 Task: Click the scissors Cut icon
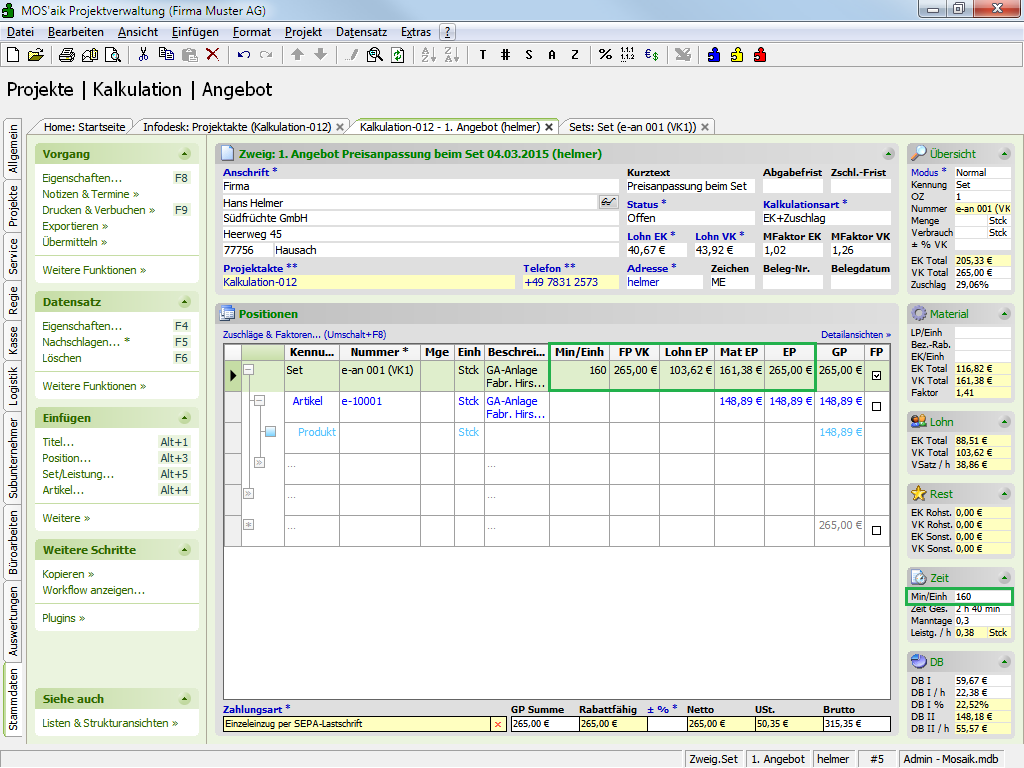[x=144, y=55]
